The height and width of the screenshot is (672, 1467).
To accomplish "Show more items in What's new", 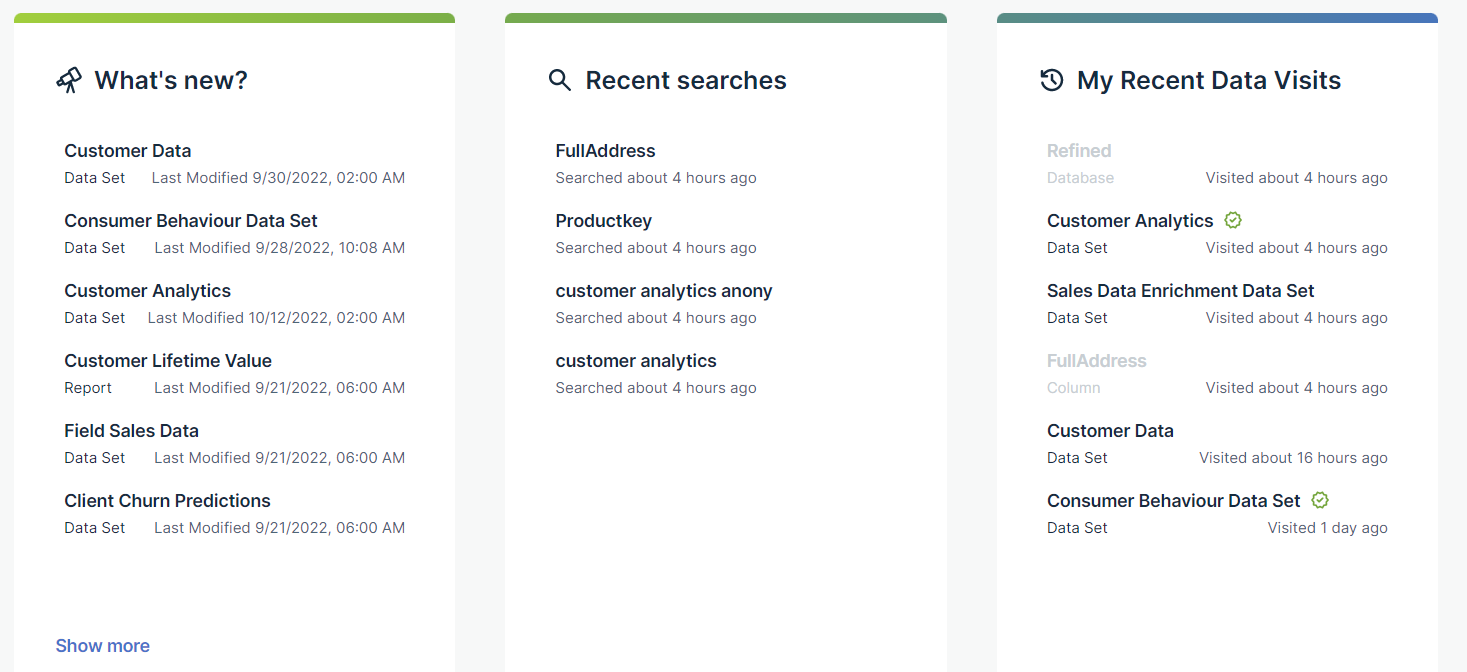I will tap(102, 646).
